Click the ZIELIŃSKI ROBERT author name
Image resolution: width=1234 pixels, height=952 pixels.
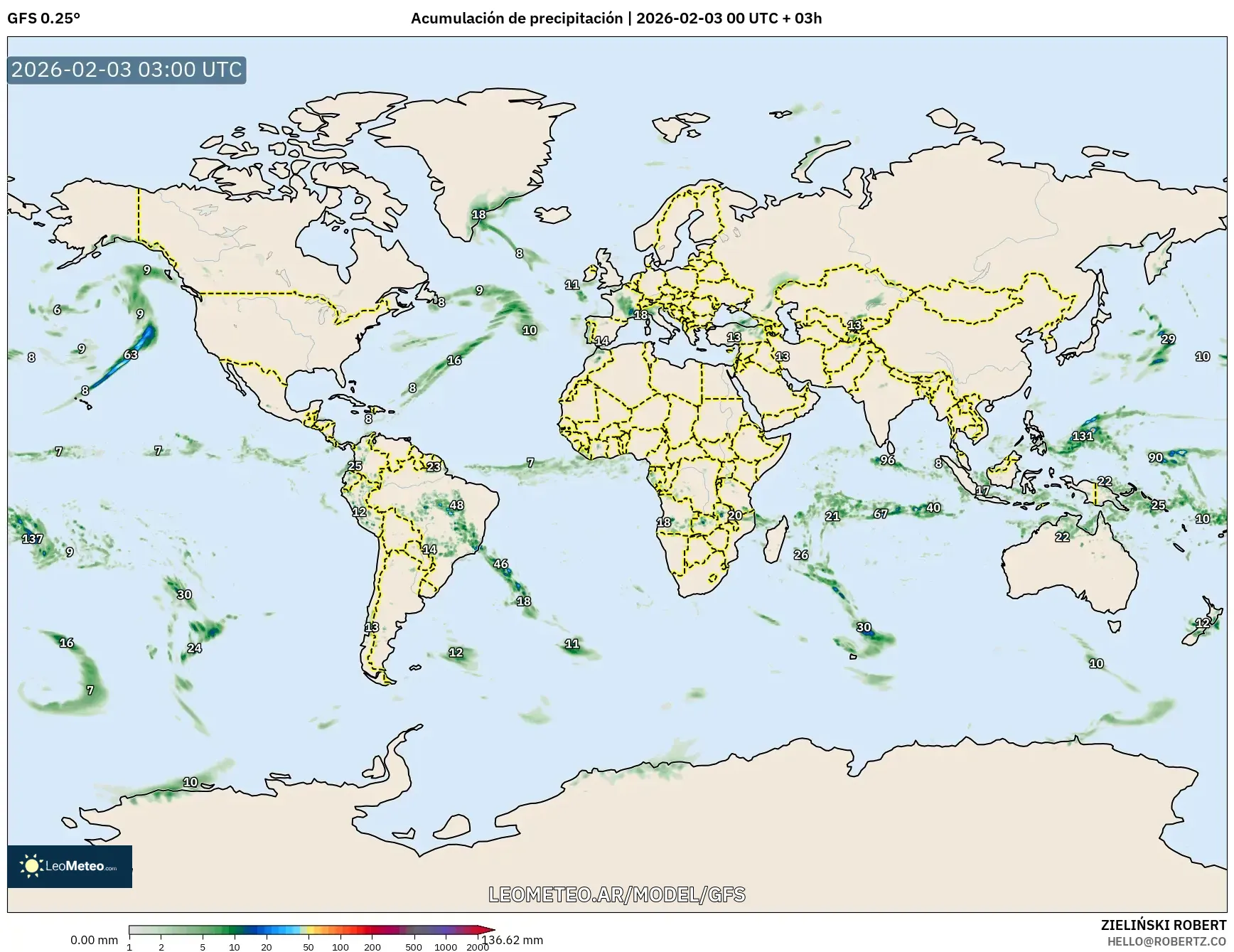click(x=1163, y=925)
